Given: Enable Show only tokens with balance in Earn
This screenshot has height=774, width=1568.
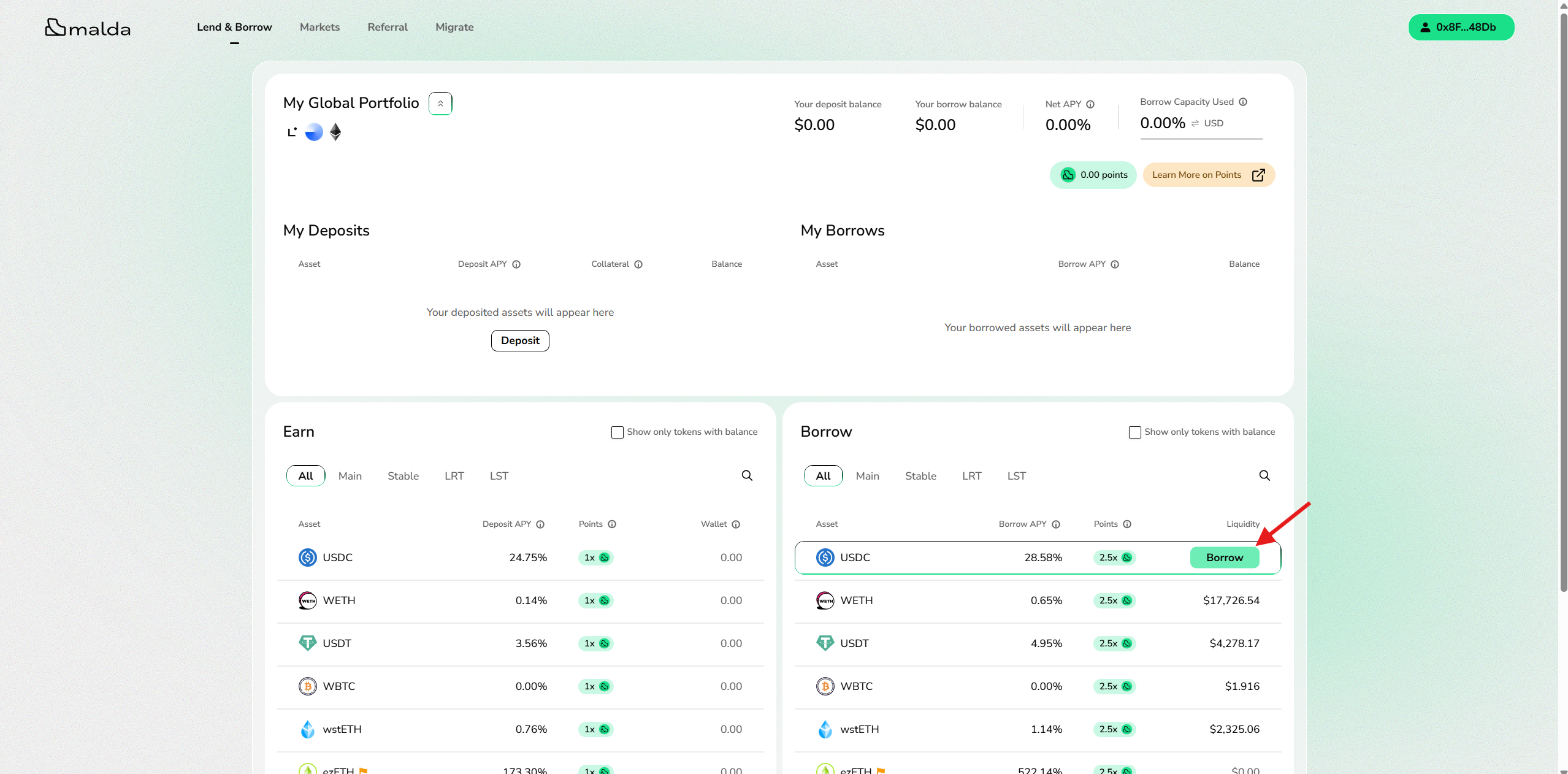Looking at the screenshot, I should (x=617, y=432).
